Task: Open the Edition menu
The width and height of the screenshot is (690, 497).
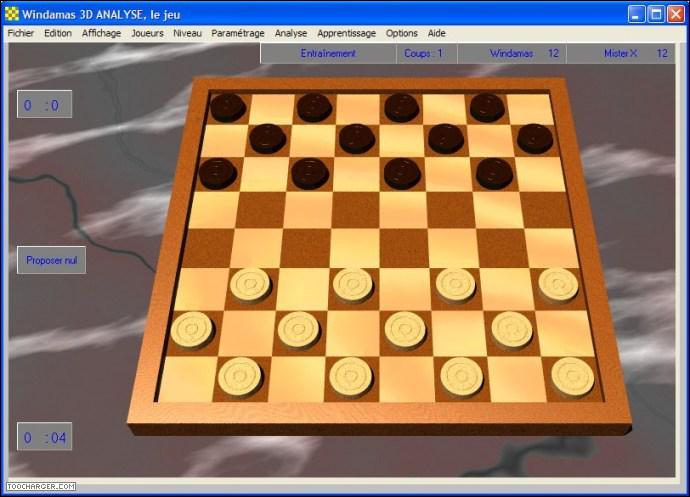Action: click(x=58, y=33)
